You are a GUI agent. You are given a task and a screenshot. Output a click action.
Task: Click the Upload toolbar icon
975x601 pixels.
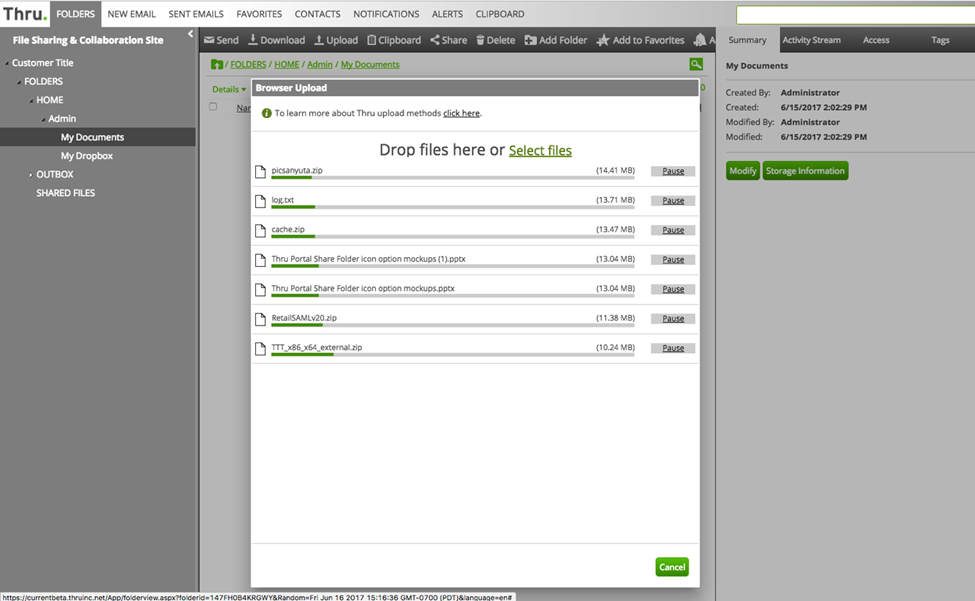[319, 40]
